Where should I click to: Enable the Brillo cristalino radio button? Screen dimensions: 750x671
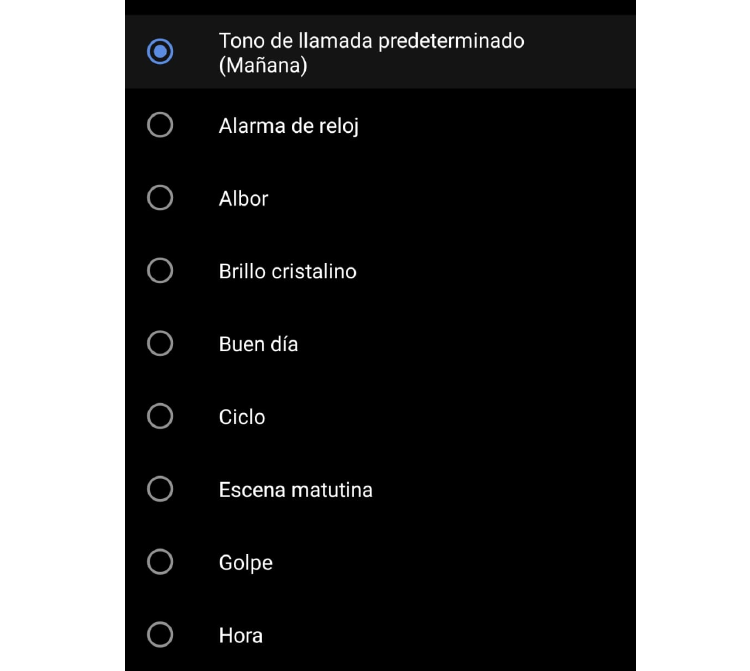pyautogui.click(x=160, y=271)
